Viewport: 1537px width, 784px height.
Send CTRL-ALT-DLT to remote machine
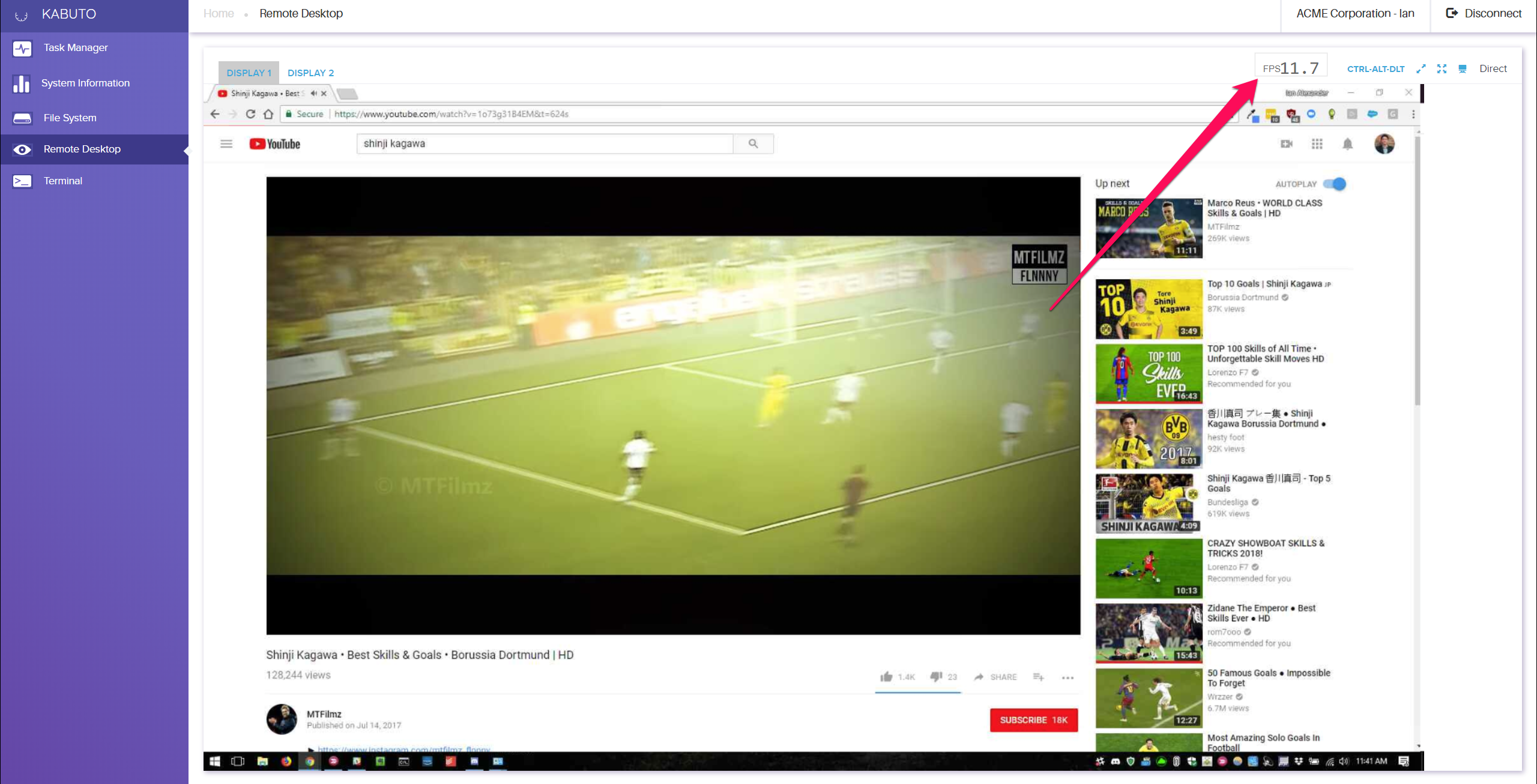[x=1375, y=69]
